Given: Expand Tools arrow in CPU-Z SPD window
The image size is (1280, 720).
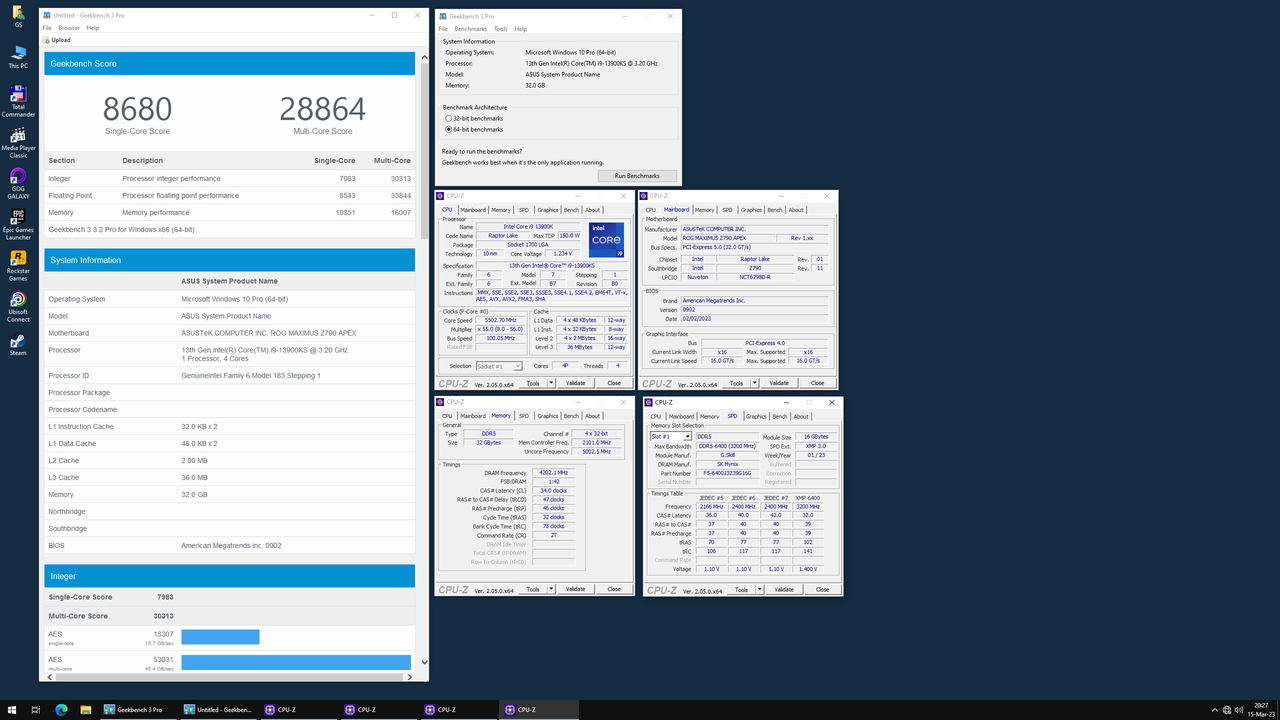Looking at the screenshot, I should coord(758,589).
